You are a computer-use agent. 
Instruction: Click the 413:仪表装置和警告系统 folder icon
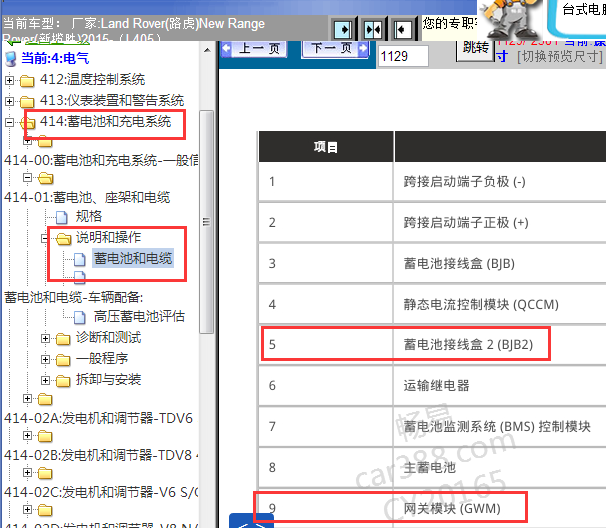click(27, 102)
